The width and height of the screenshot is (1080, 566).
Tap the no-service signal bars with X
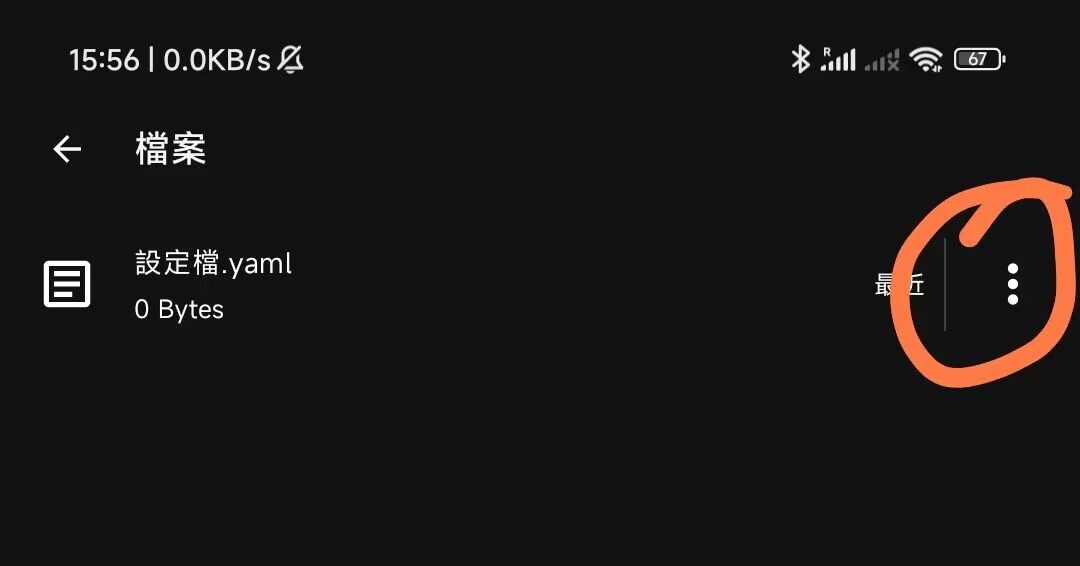[882, 62]
